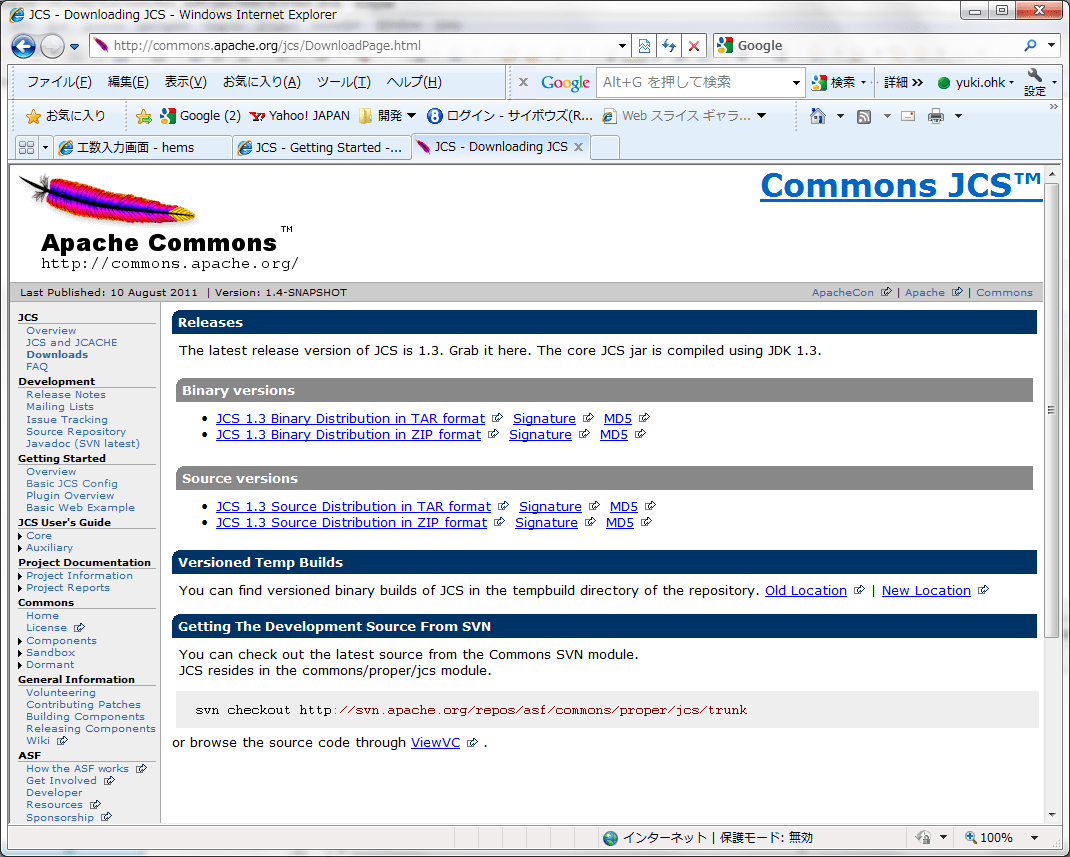This screenshot has height=857, width=1070.
Task: Click inside the address bar URL field
Action: pos(350,45)
